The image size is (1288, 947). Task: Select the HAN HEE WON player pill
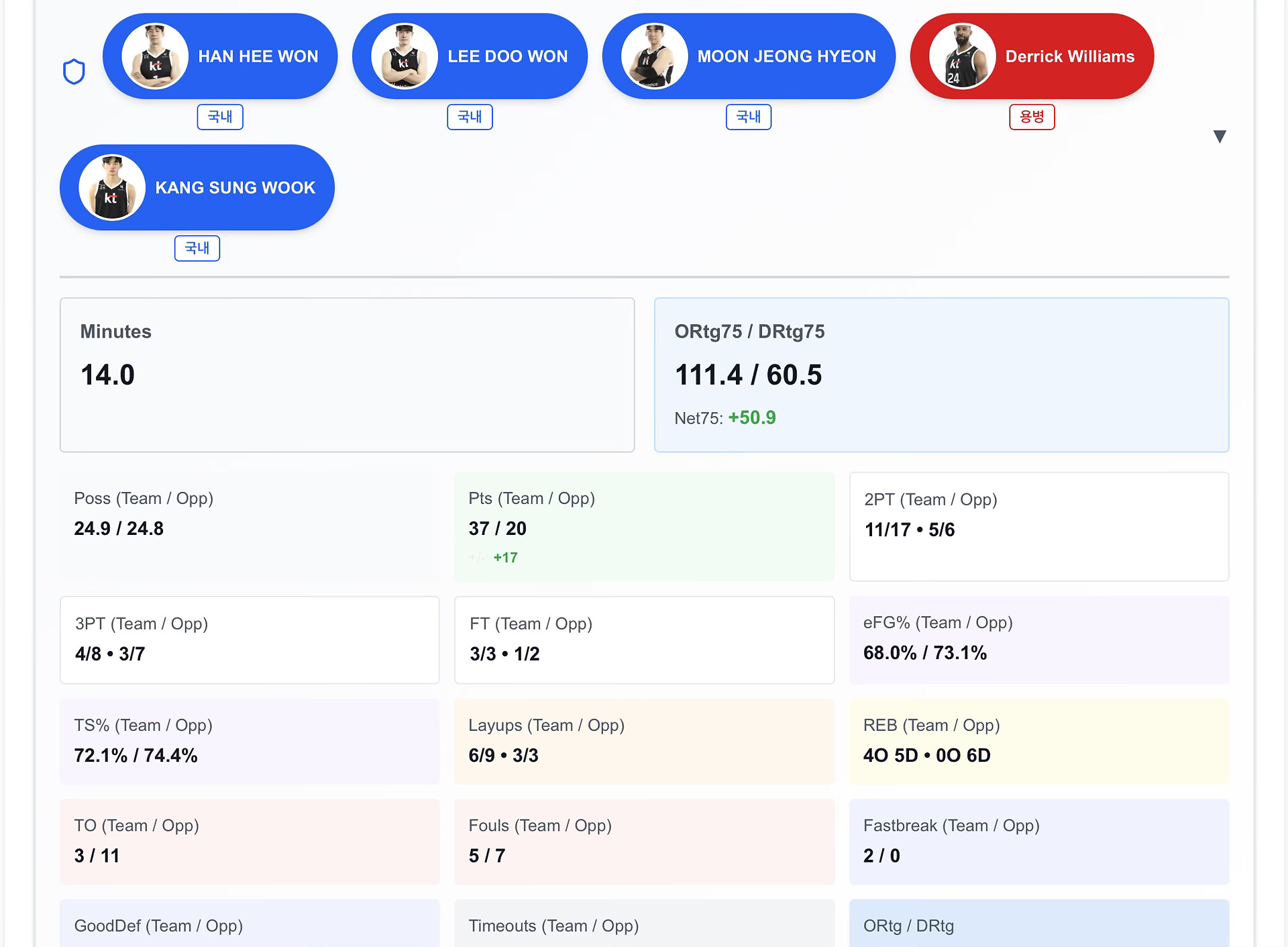pyautogui.click(x=258, y=56)
